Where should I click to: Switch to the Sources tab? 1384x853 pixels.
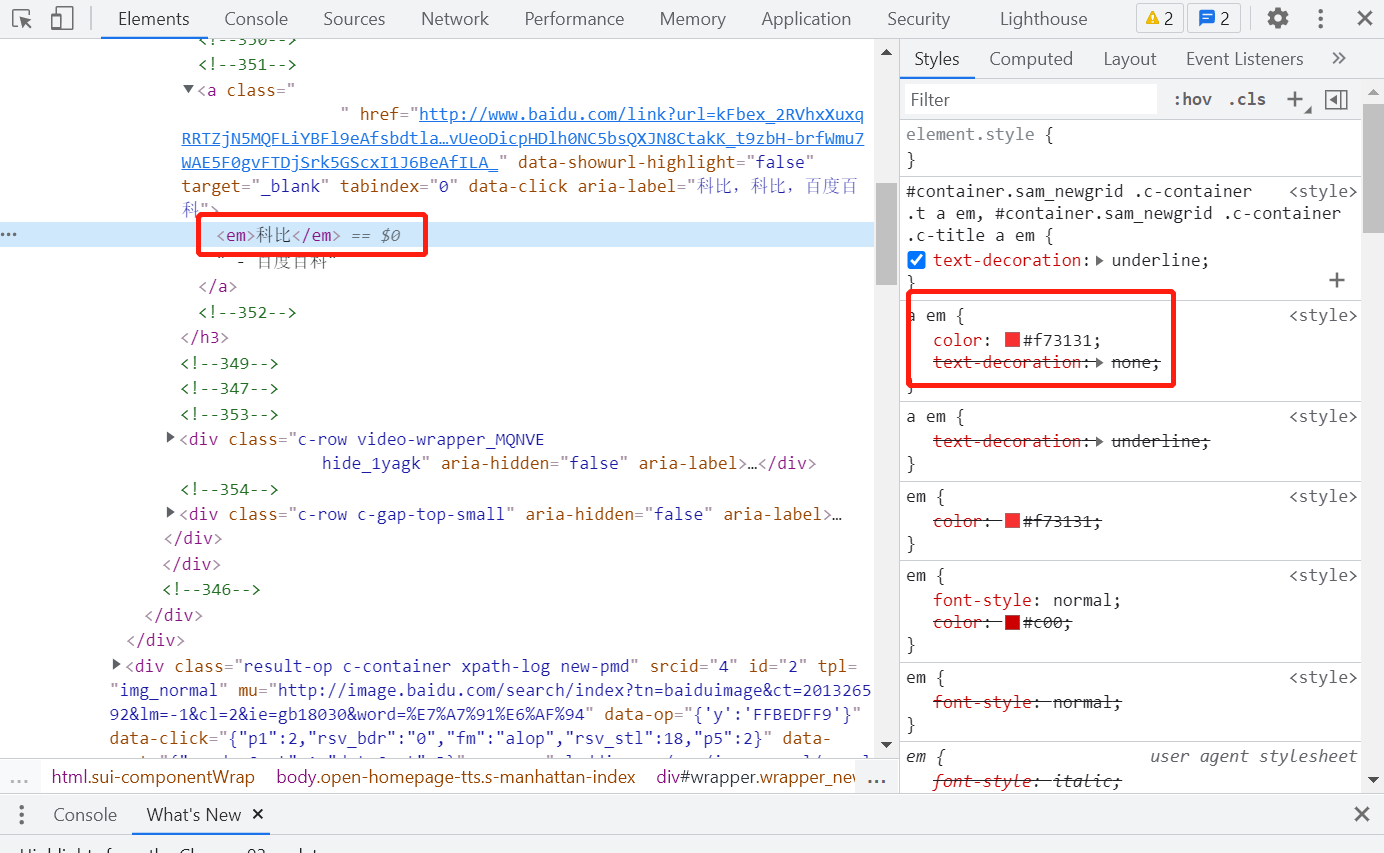tap(354, 19)
